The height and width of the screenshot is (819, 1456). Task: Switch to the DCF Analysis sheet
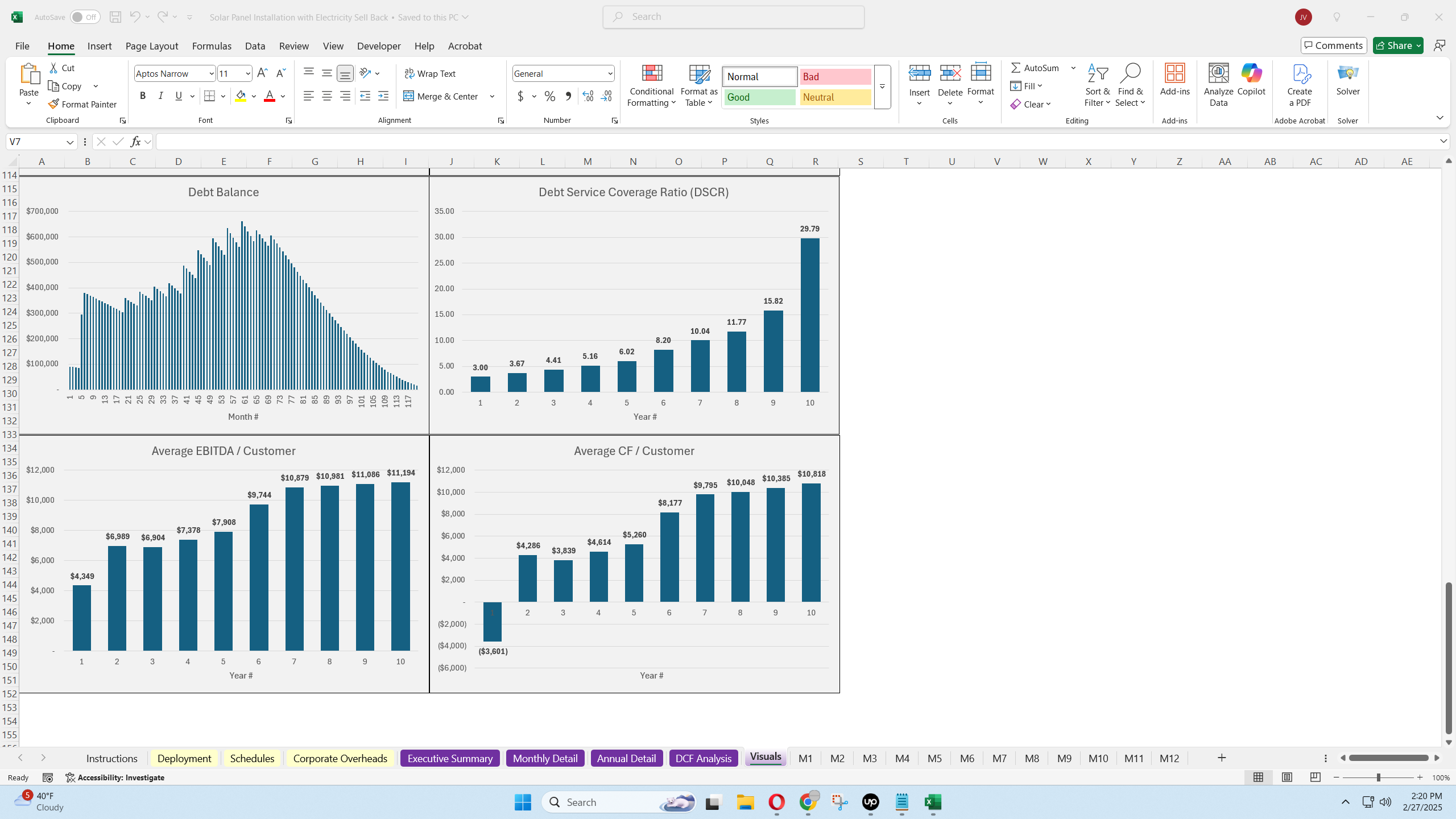704,758
